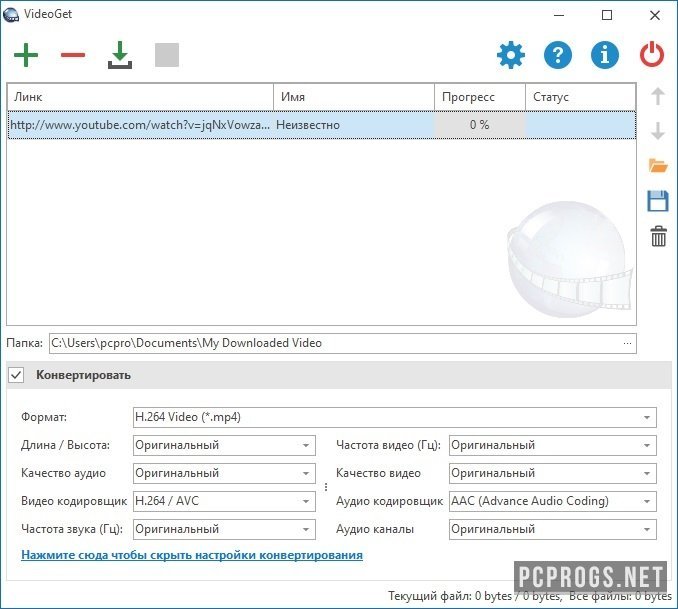Screen dimensions: 678x609
Task: Open the Качество аудио dropdown
Action: click(x=224, y=473)
